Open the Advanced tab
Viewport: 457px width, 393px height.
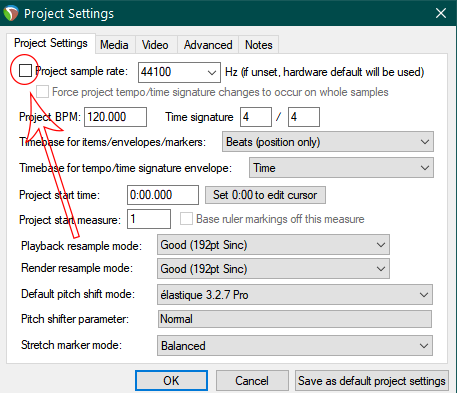pyautogui.click(x=208, y=45)
